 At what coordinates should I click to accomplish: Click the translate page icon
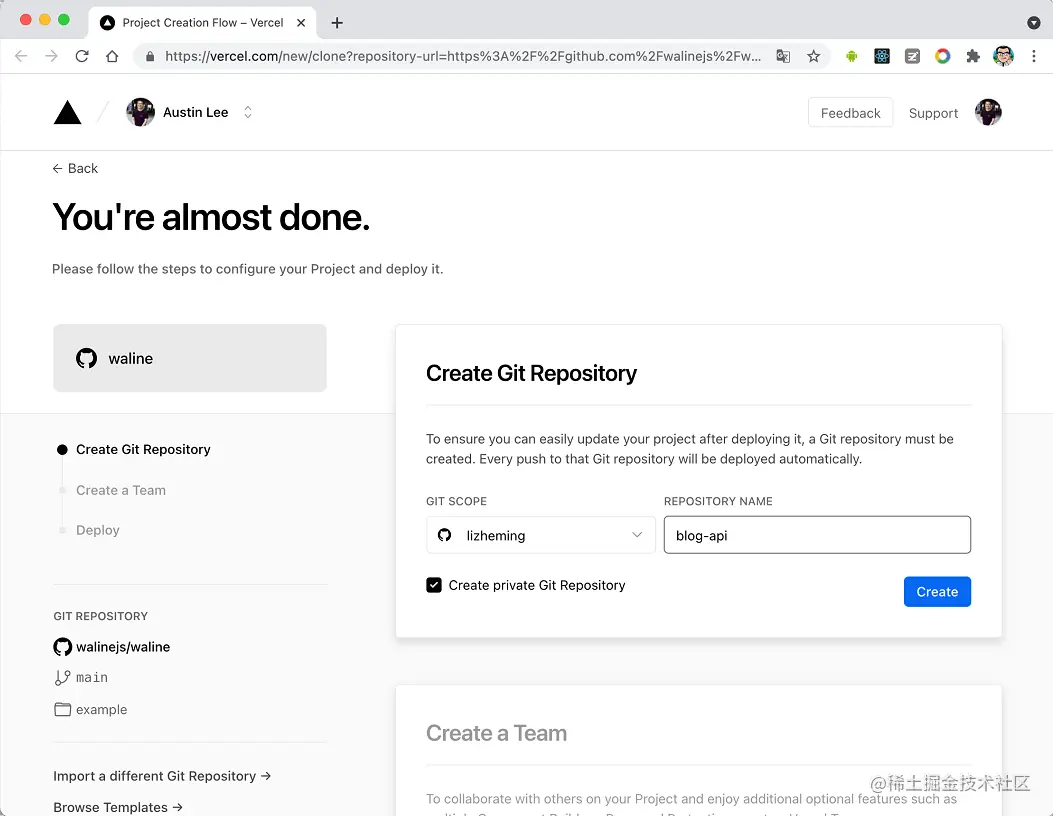[783, 56]
